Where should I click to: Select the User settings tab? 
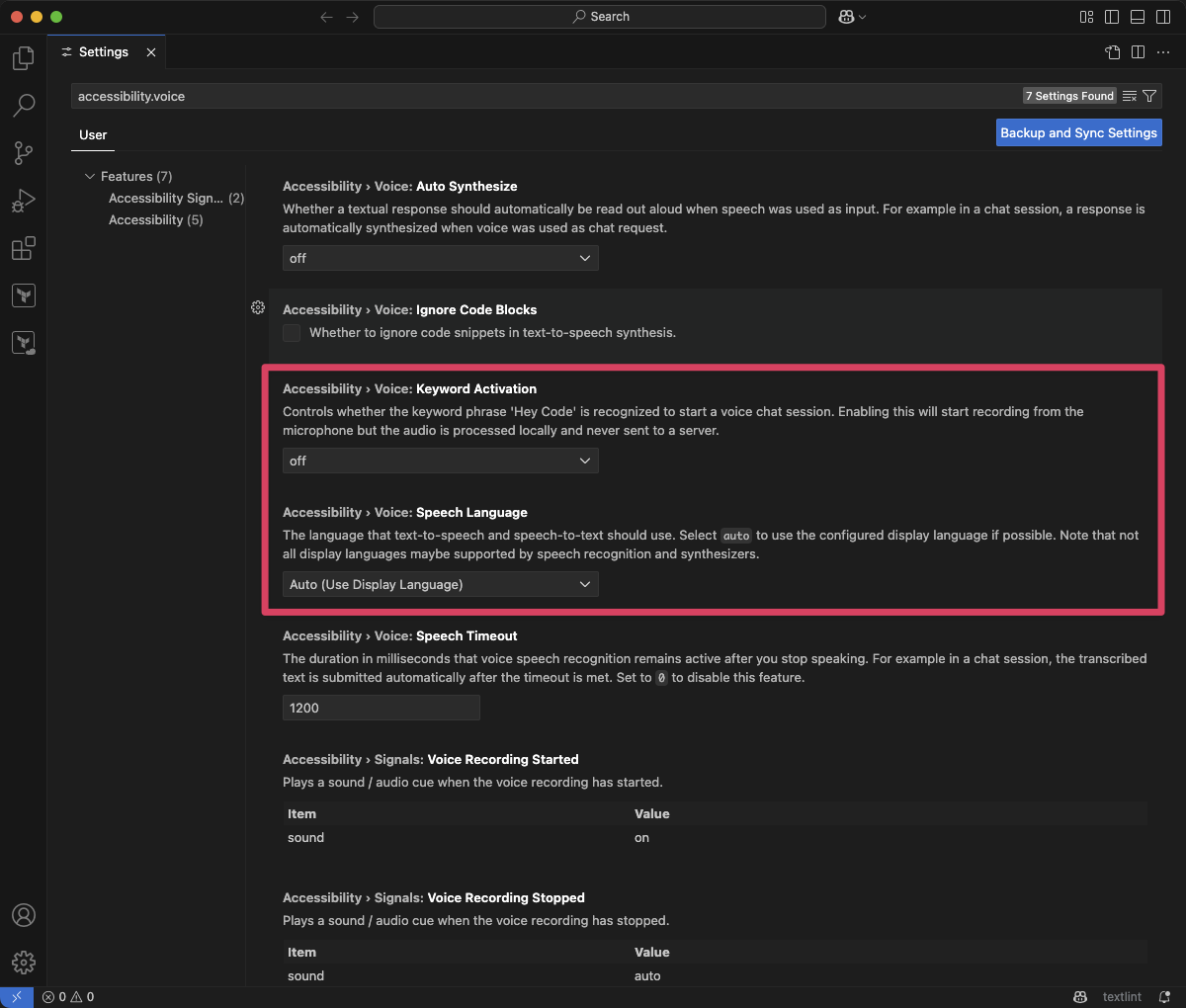(93, 135)
